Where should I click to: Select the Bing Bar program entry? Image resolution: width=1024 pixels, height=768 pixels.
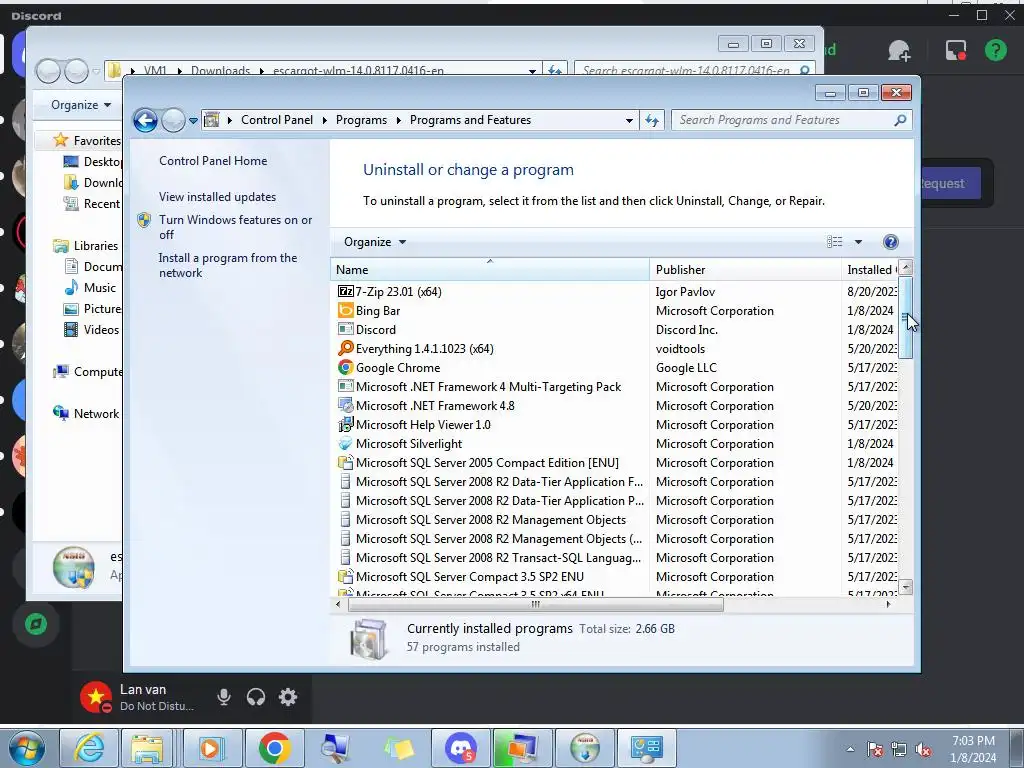pyautogui.click(x=378, y=311)
